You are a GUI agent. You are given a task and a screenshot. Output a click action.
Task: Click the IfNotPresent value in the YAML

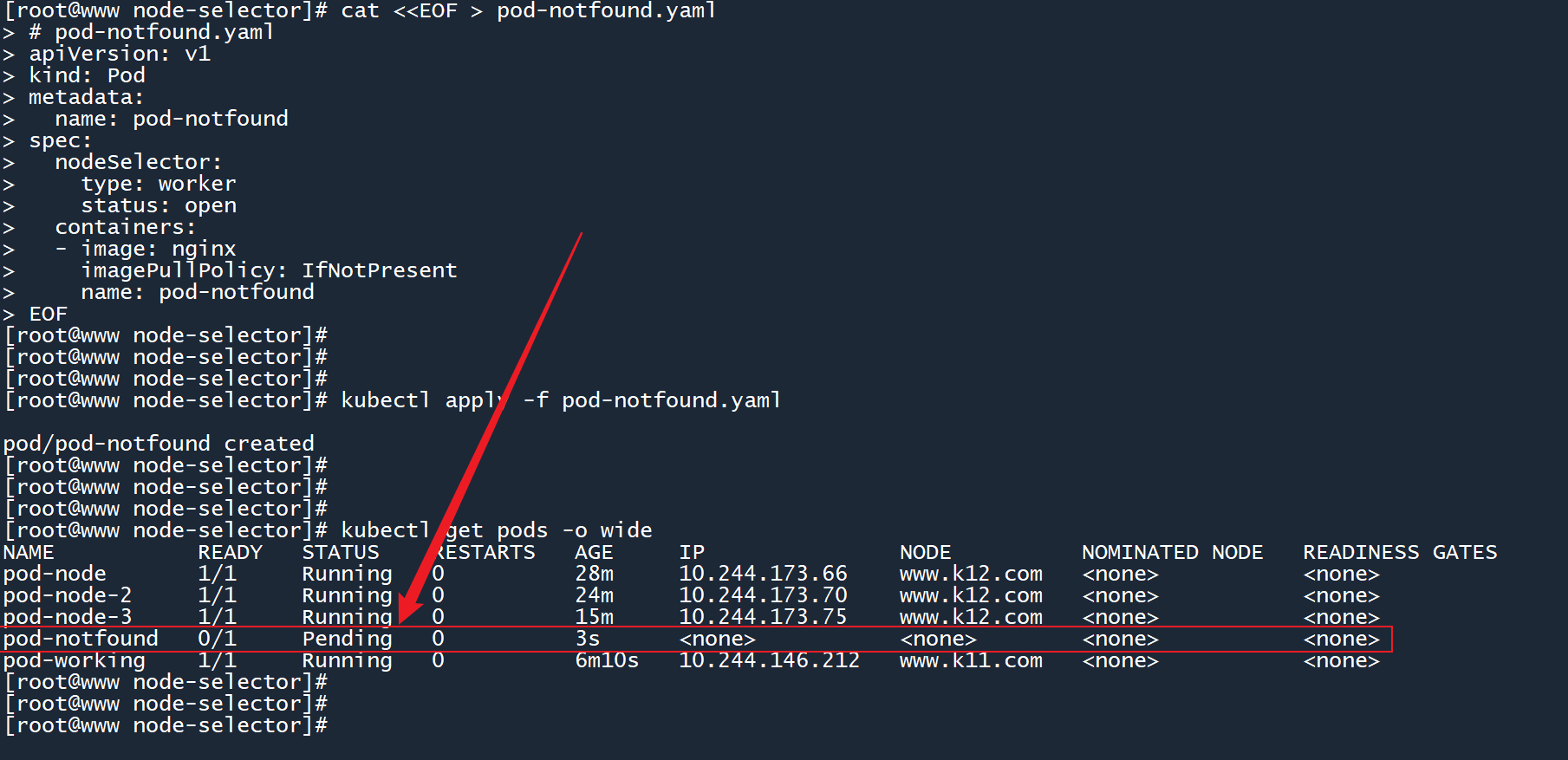tap(379, 270)
